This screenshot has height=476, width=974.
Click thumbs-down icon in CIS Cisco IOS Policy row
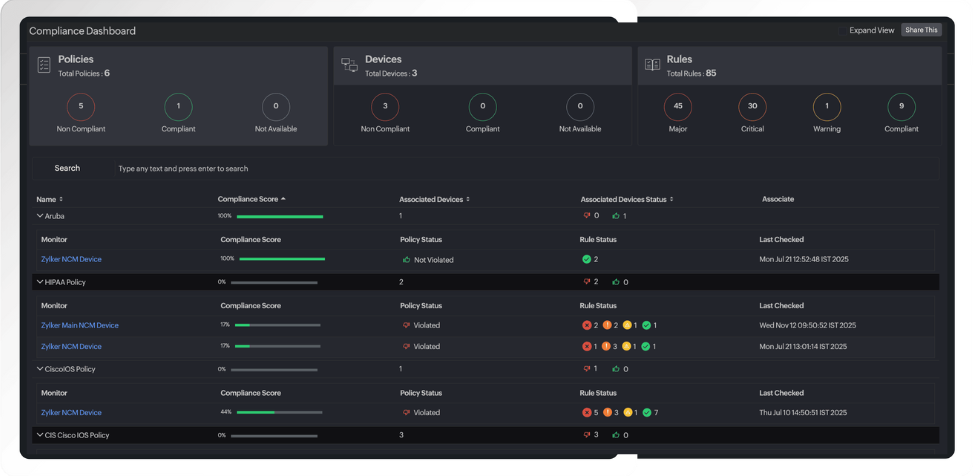586,434
